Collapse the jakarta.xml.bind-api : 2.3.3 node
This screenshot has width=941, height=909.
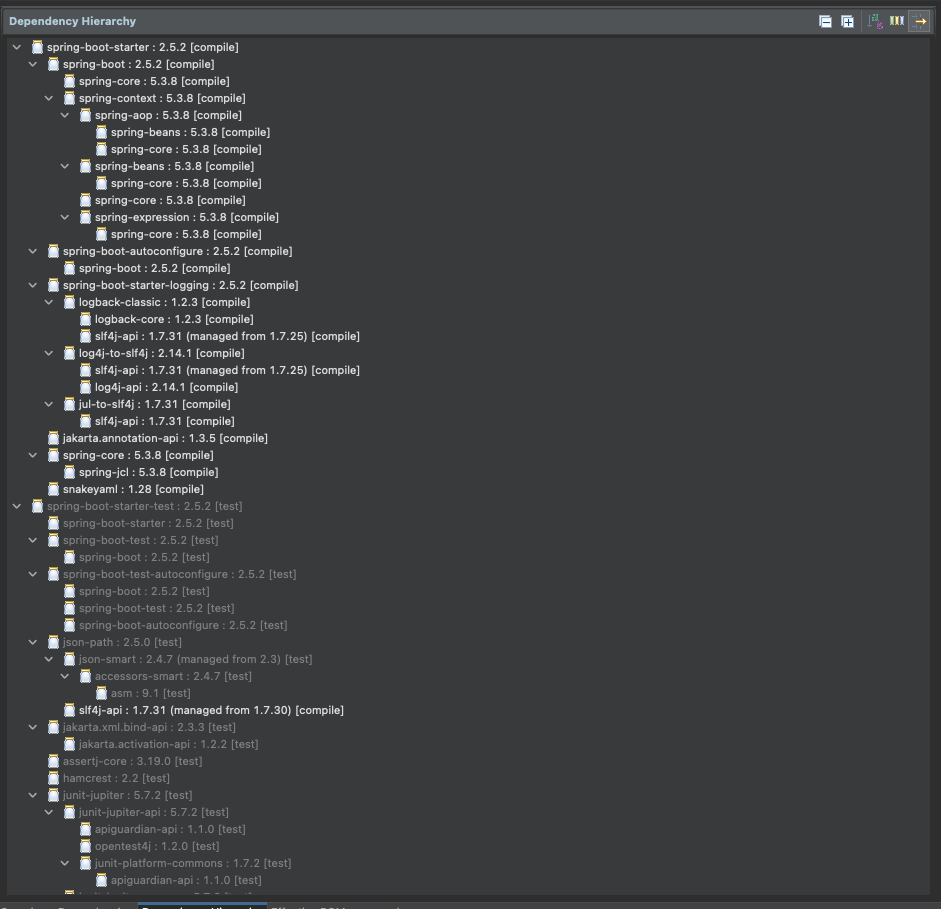tap(33, 727)
